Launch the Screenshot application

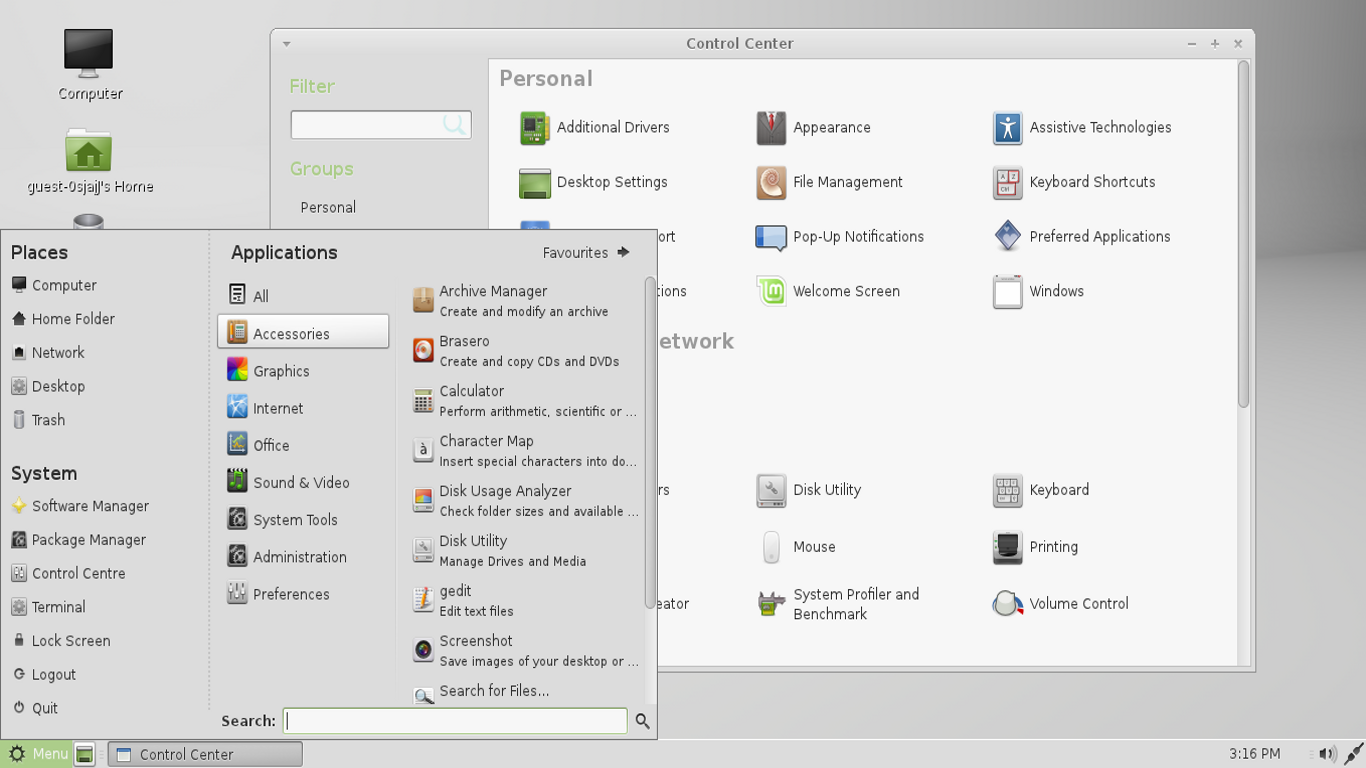coord(526,651)
